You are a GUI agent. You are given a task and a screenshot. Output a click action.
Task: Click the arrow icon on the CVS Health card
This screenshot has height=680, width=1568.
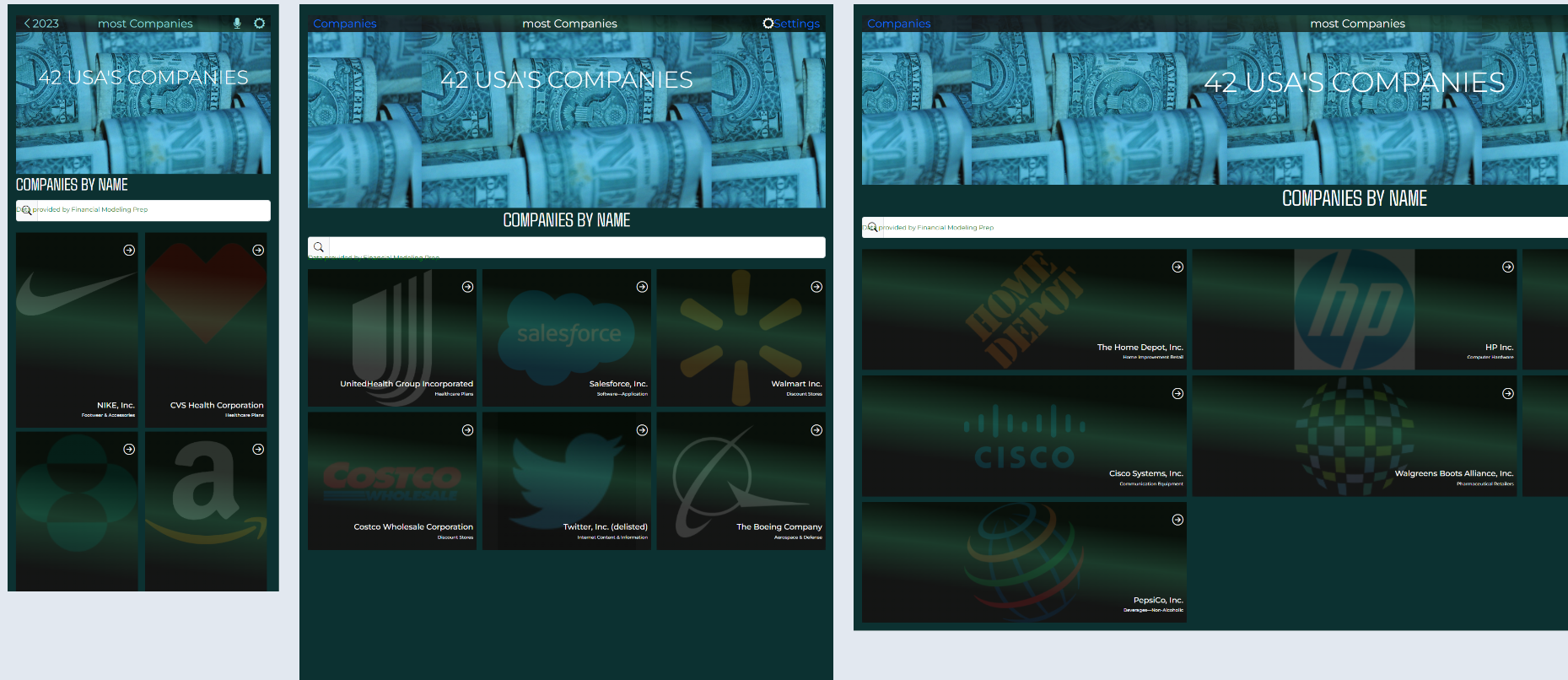coord(258,250)
